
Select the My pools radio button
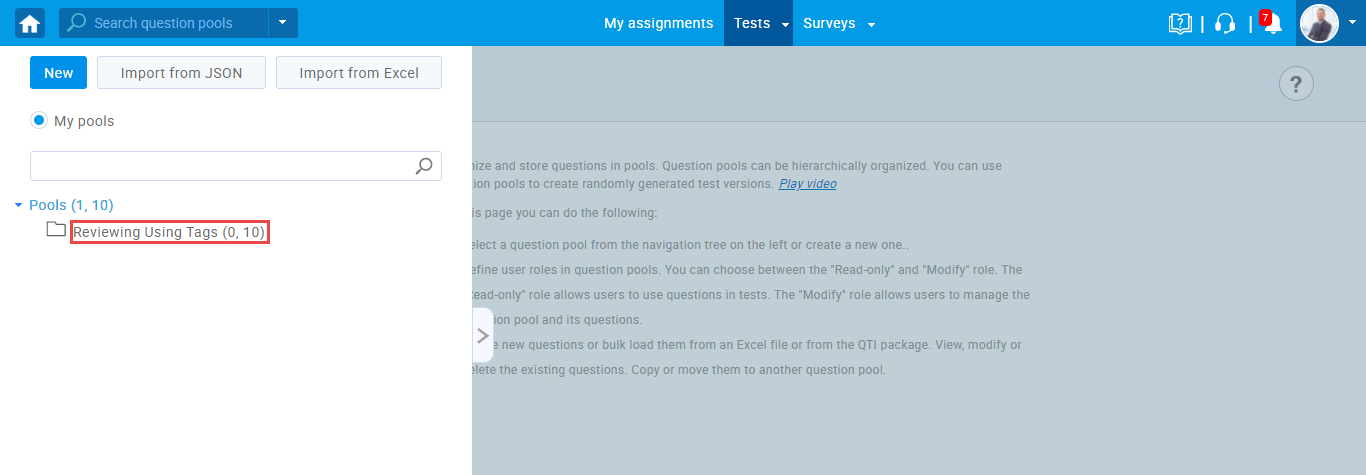(x=39, y=121)
